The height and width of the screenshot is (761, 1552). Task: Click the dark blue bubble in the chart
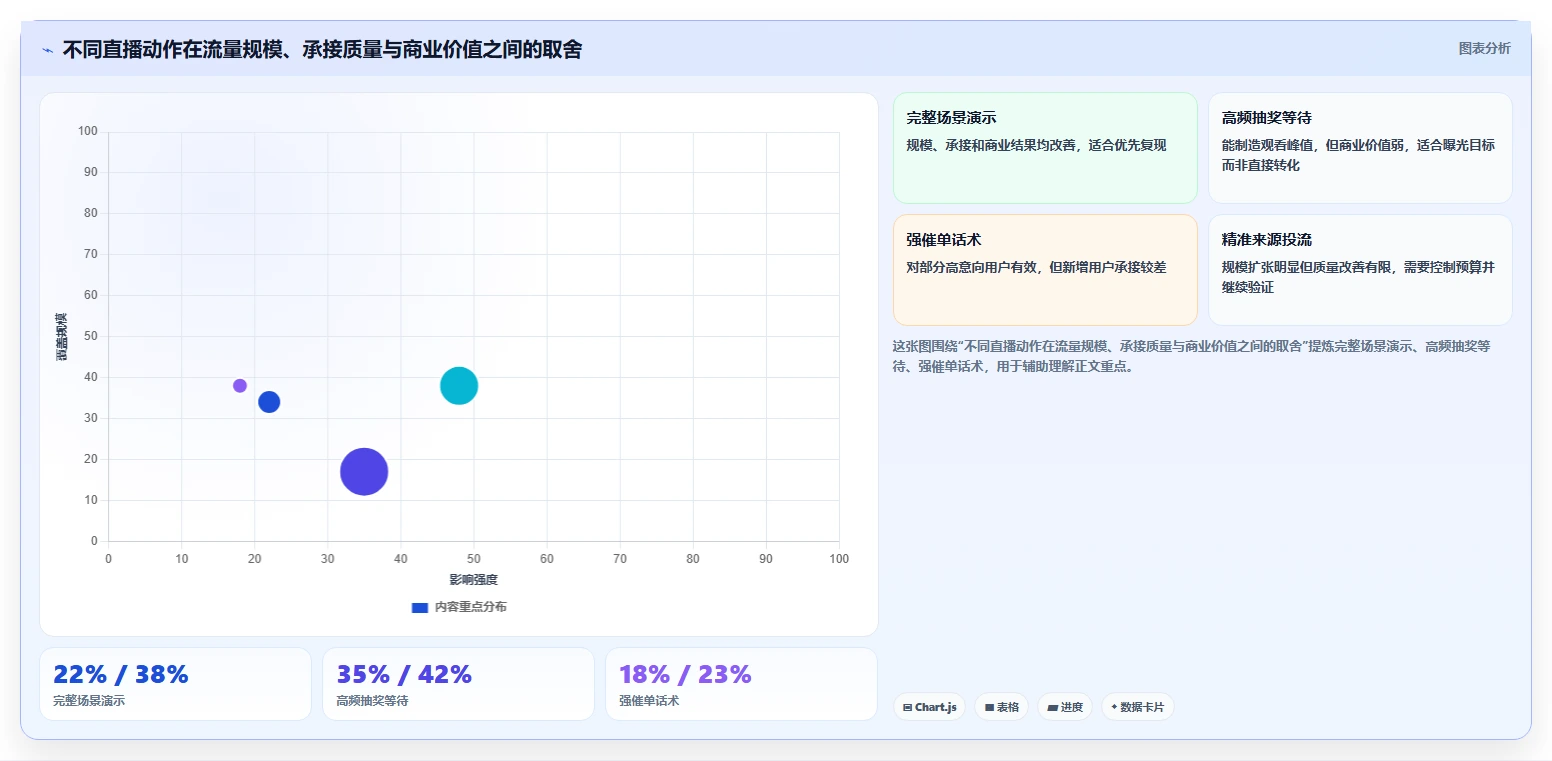(x=269, y=401)
